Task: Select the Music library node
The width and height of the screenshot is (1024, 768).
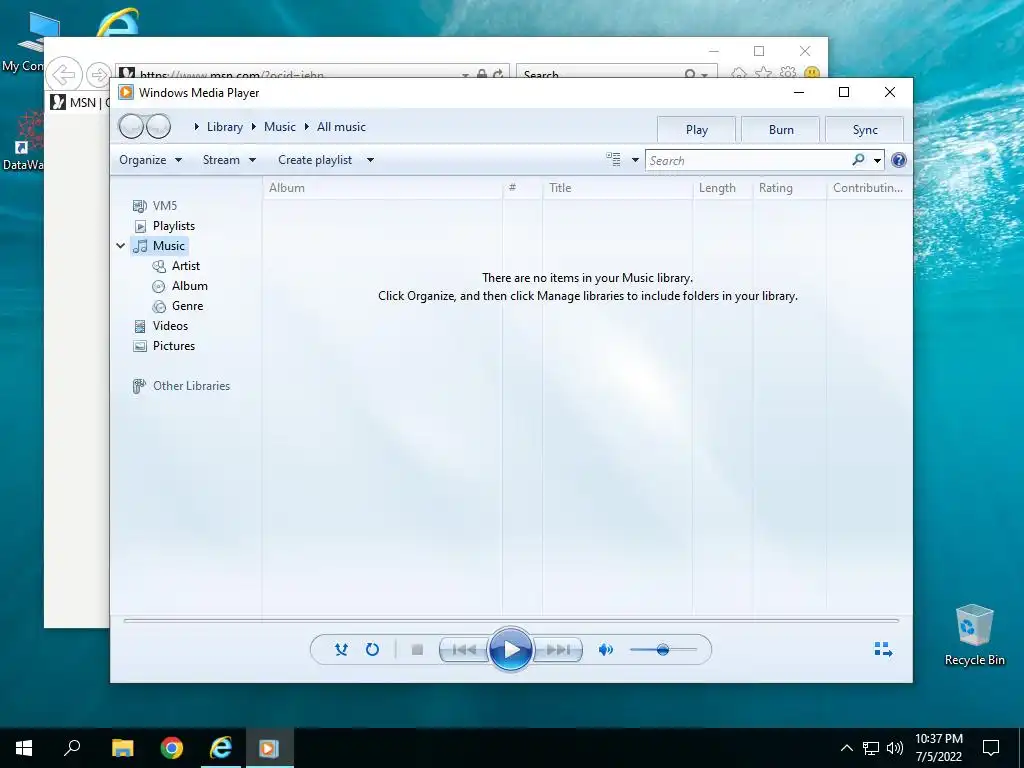Action: pyautogui.click(x=159, y=246)
